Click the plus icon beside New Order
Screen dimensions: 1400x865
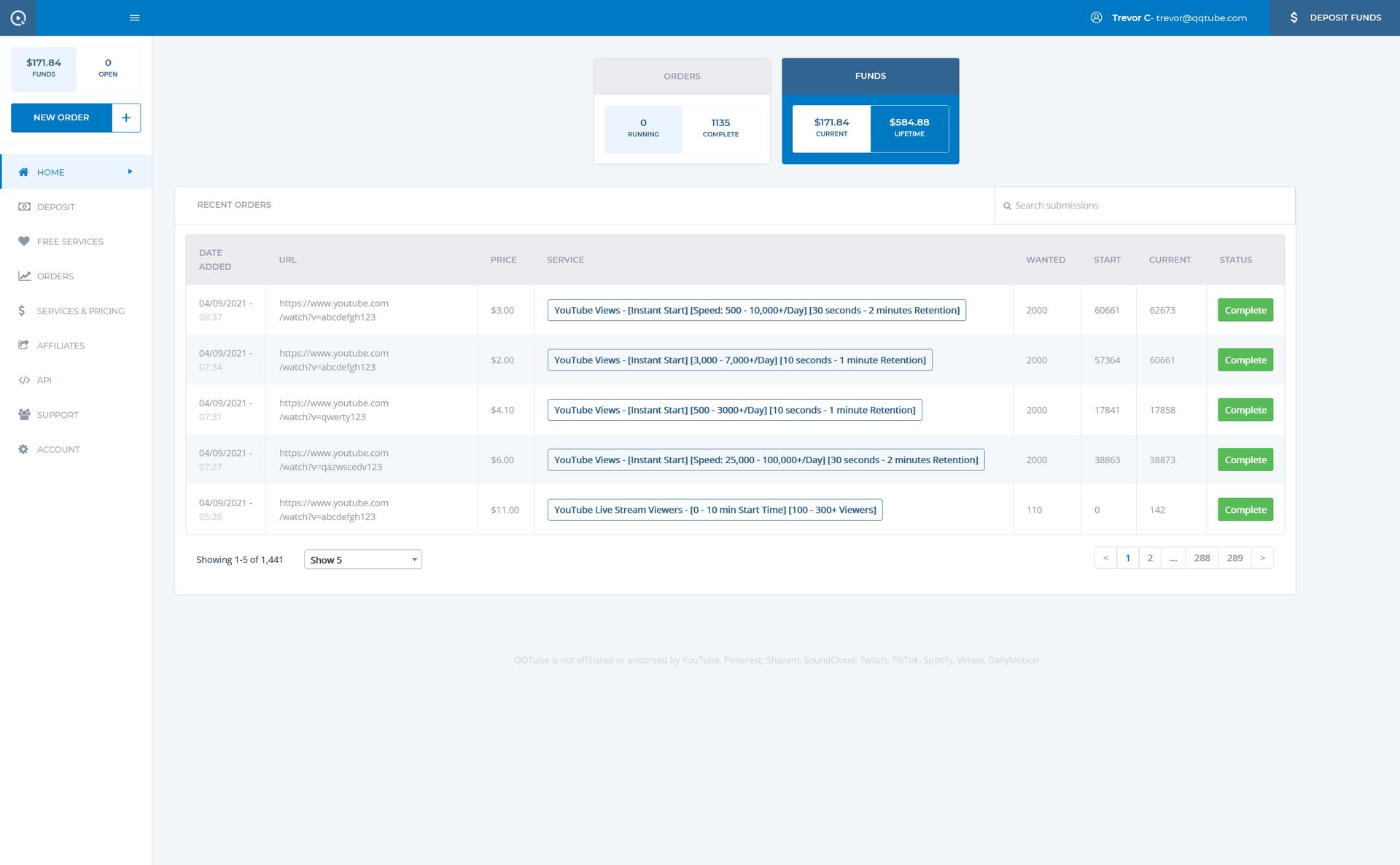[x=126, y=117]
